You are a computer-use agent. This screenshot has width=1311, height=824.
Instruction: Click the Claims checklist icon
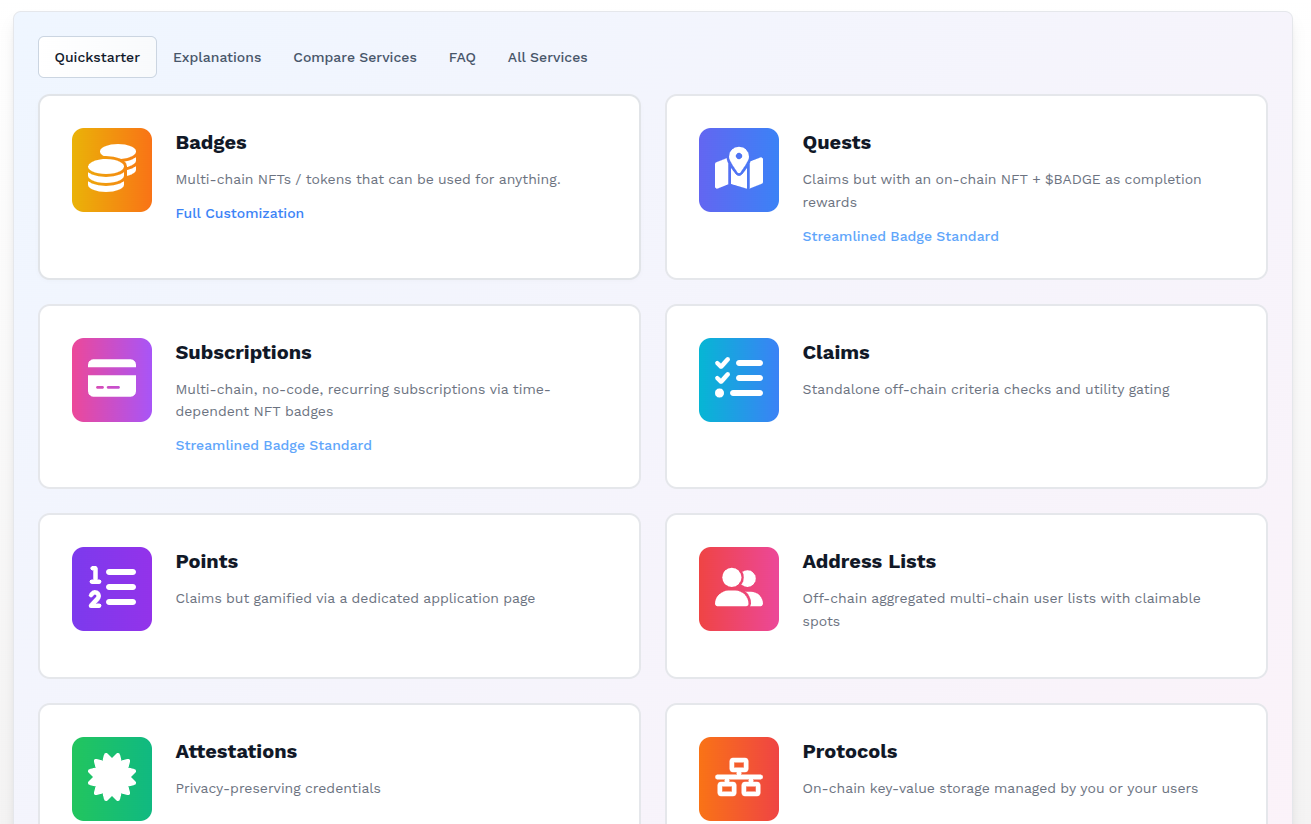(739, 380)
